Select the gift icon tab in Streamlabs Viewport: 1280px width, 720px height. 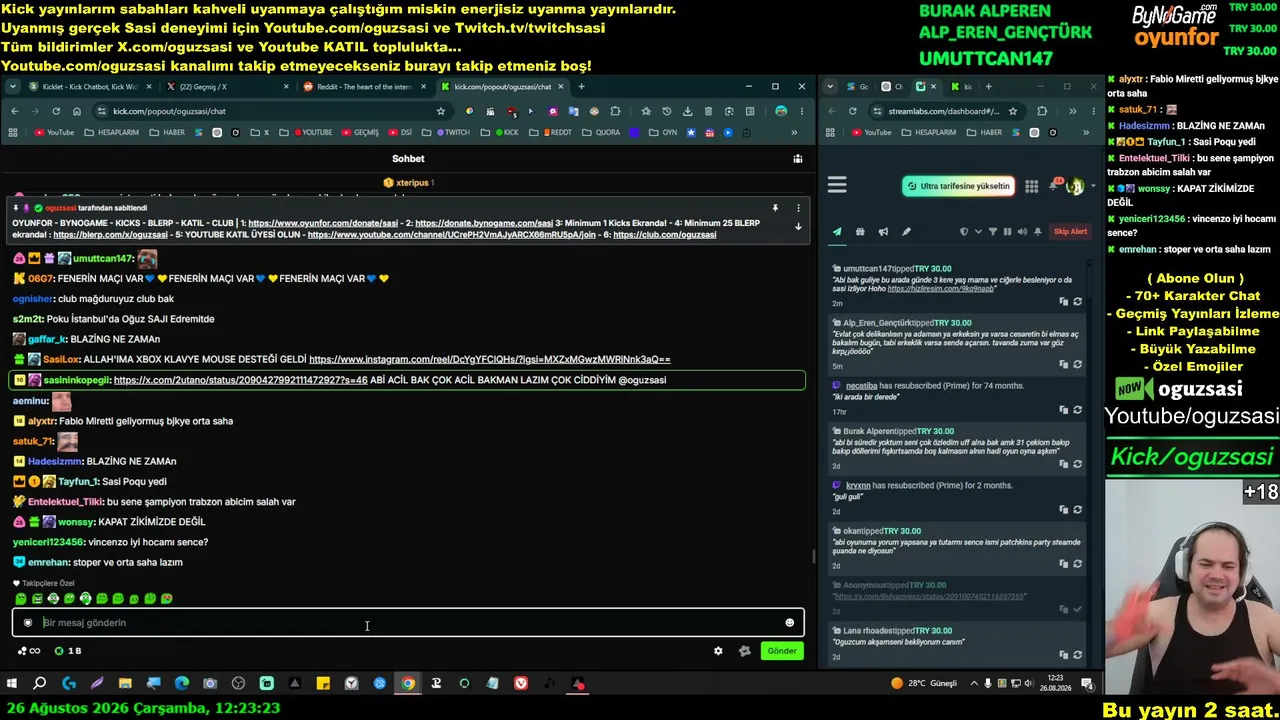click(x=860, y=232)
